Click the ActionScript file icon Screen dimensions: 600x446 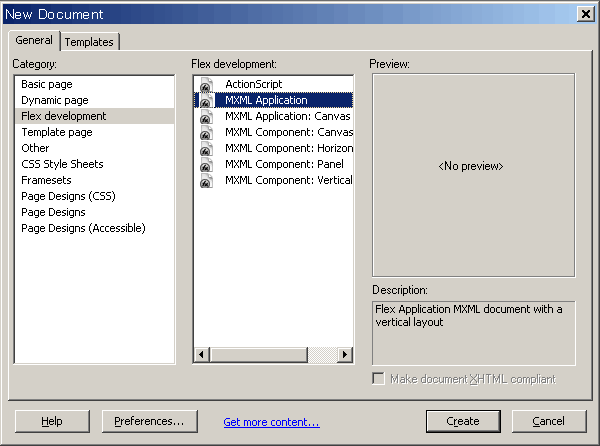pos(206,84)
